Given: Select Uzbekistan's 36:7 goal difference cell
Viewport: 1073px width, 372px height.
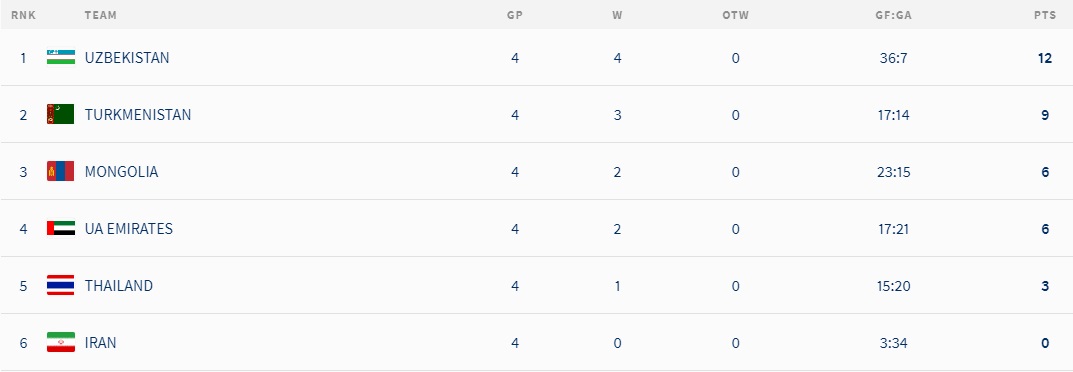Looking at the screenshot, I should 894,58.
